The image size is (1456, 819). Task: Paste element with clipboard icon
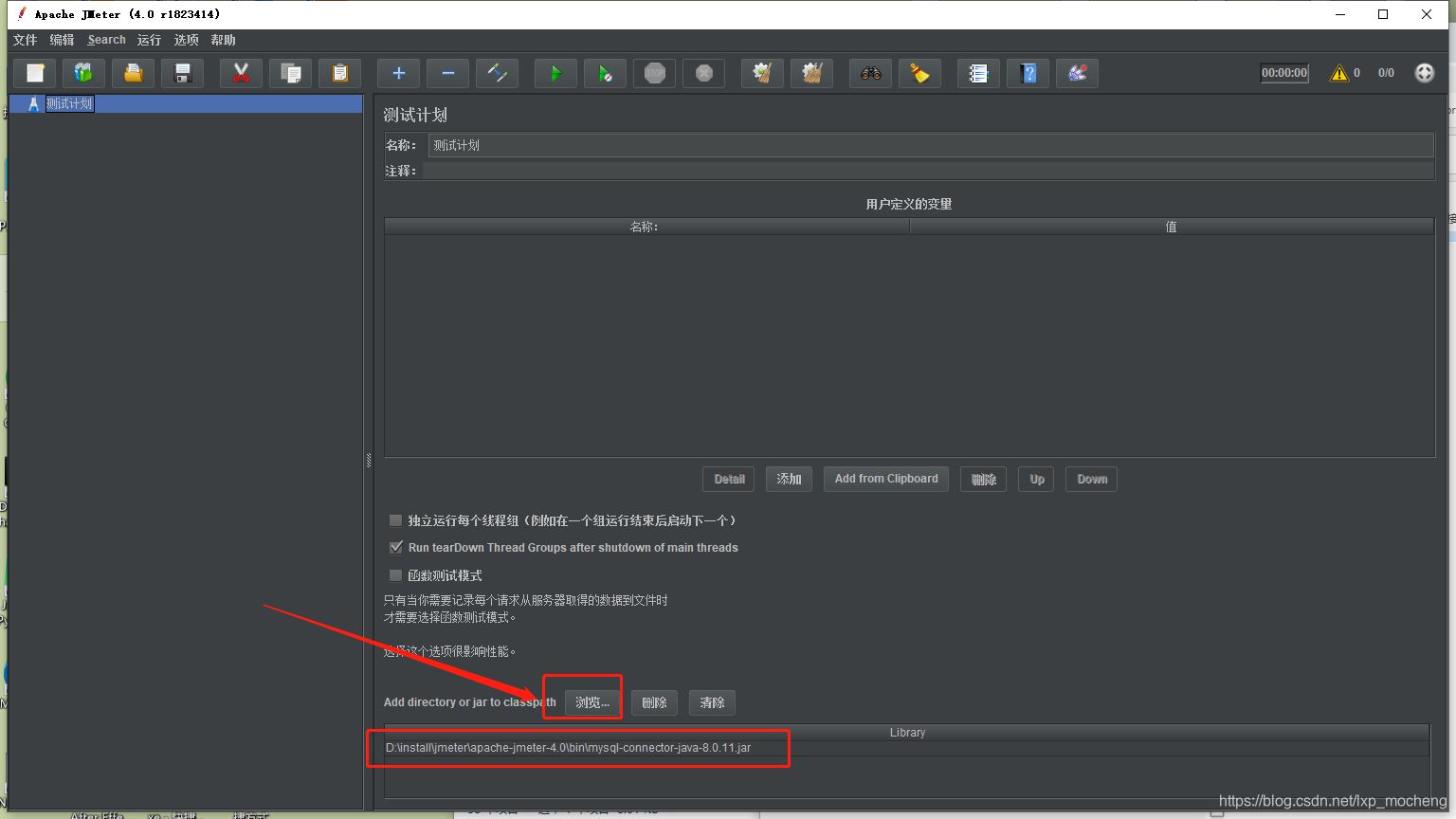340,73
